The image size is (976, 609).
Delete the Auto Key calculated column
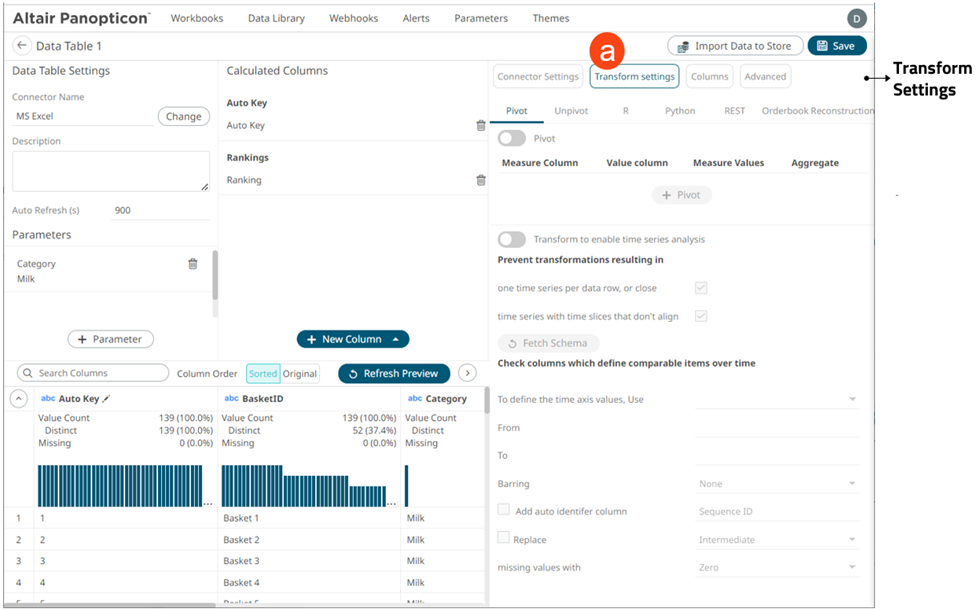(x=481, y=126)
